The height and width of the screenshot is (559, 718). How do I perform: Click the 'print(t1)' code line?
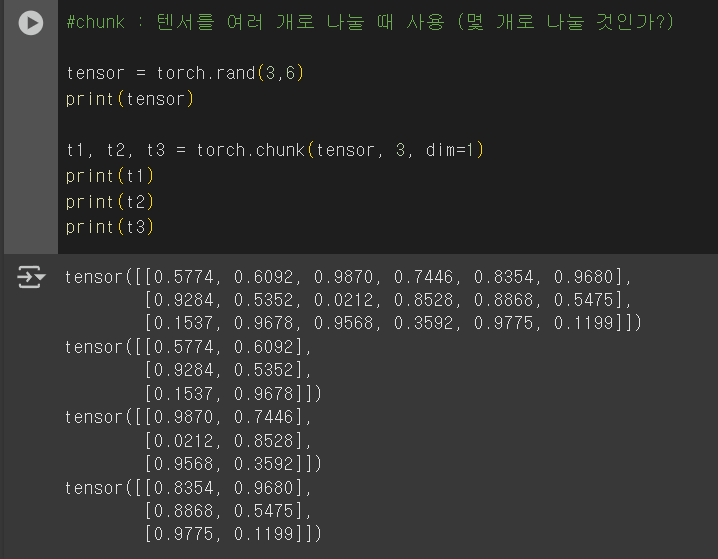pyautogui.click(x=110, y=176)
